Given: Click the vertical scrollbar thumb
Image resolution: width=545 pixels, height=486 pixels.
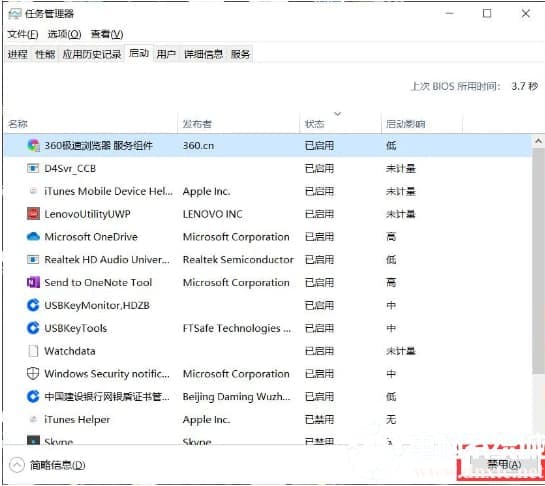Looking at the screenshot, I should coord(538,261).
